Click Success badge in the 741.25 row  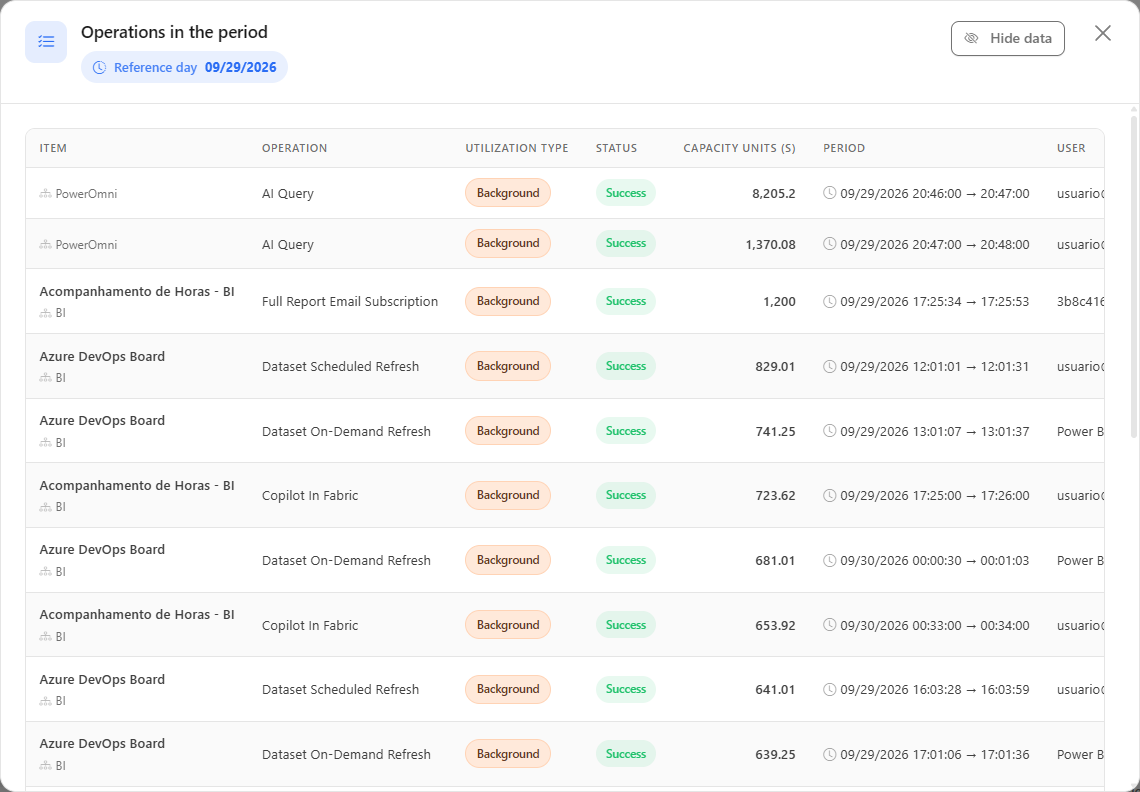625,431
